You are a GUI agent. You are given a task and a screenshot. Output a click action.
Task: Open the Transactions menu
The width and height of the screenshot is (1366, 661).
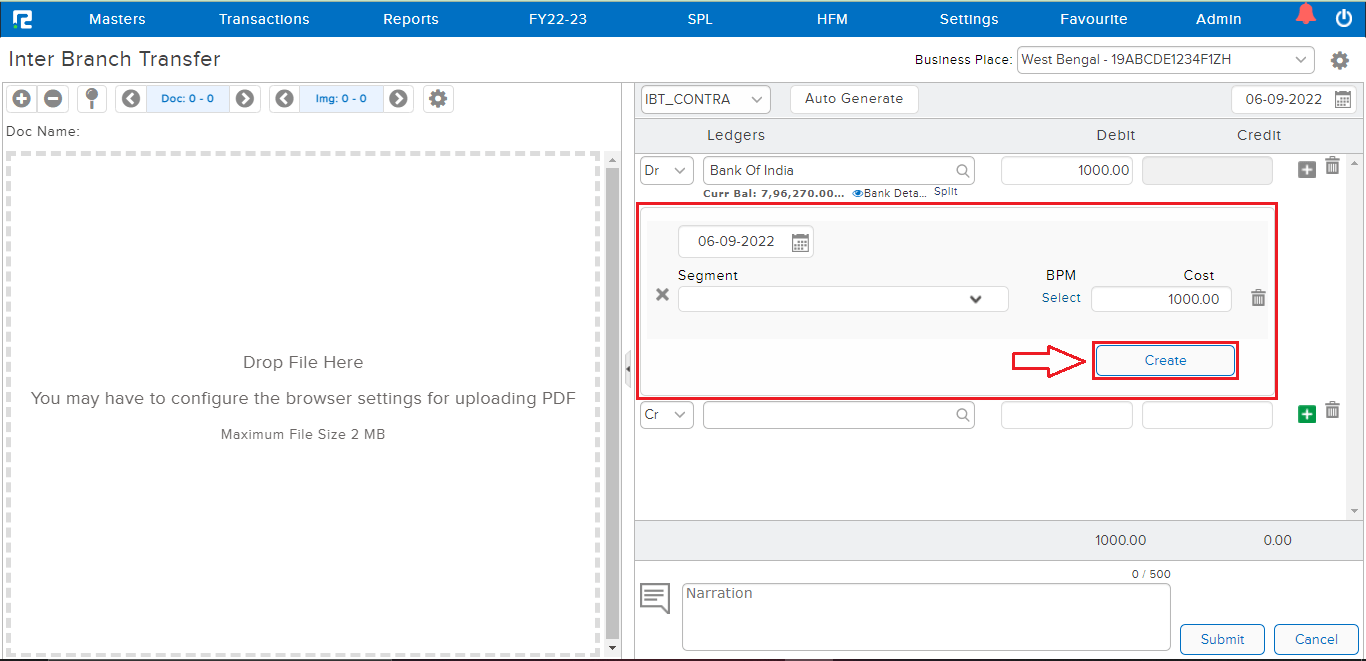click(264, 19)
